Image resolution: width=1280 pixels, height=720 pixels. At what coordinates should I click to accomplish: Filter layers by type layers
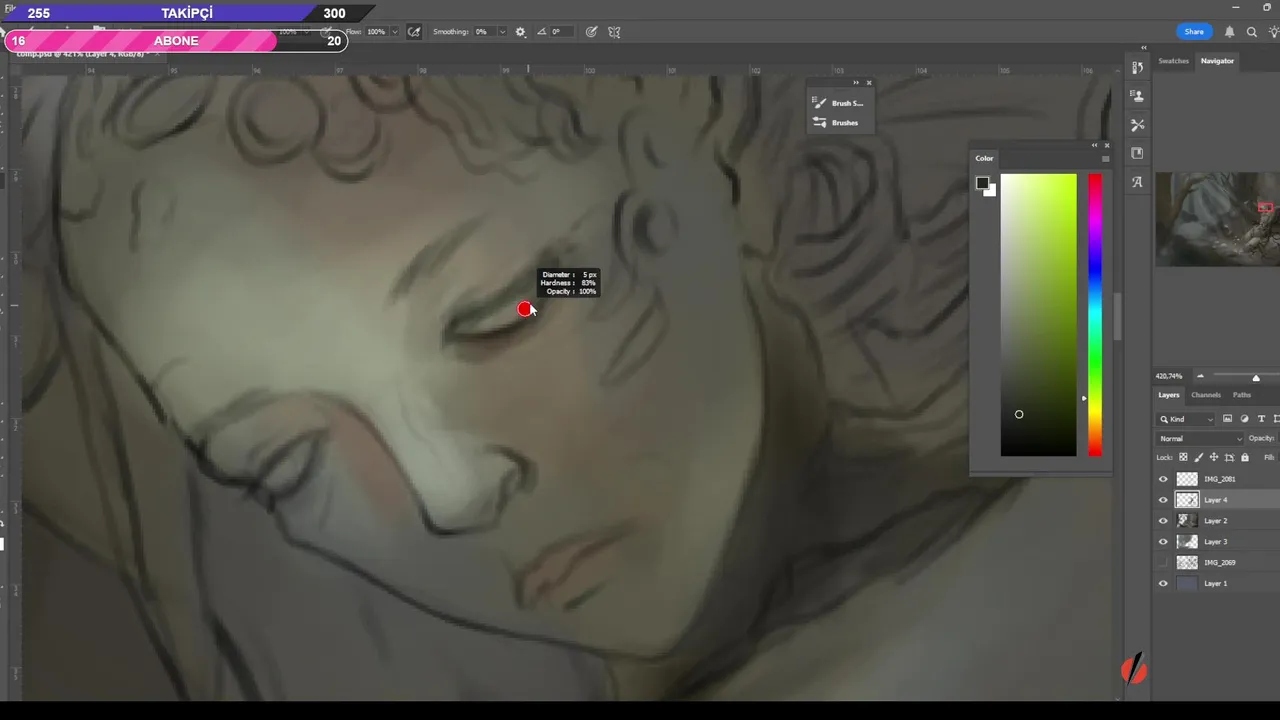point(1261,419)
